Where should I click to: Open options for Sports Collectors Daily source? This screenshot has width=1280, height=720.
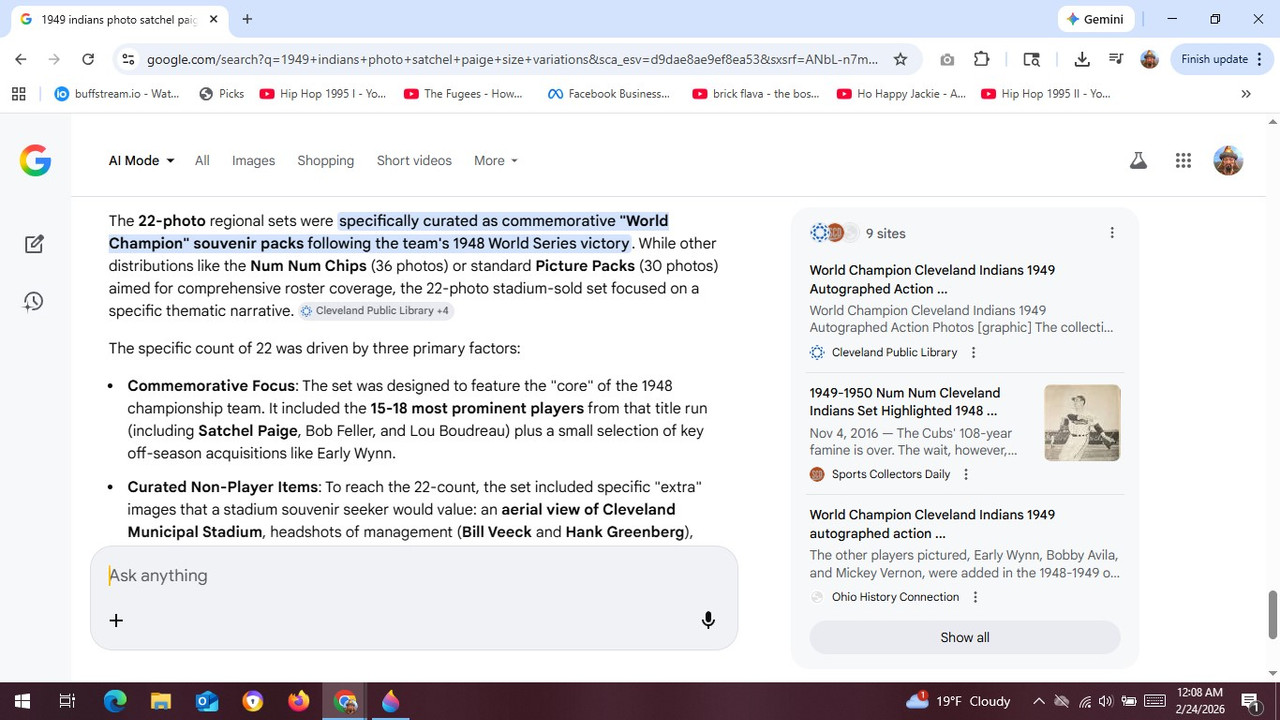[966, 474]
